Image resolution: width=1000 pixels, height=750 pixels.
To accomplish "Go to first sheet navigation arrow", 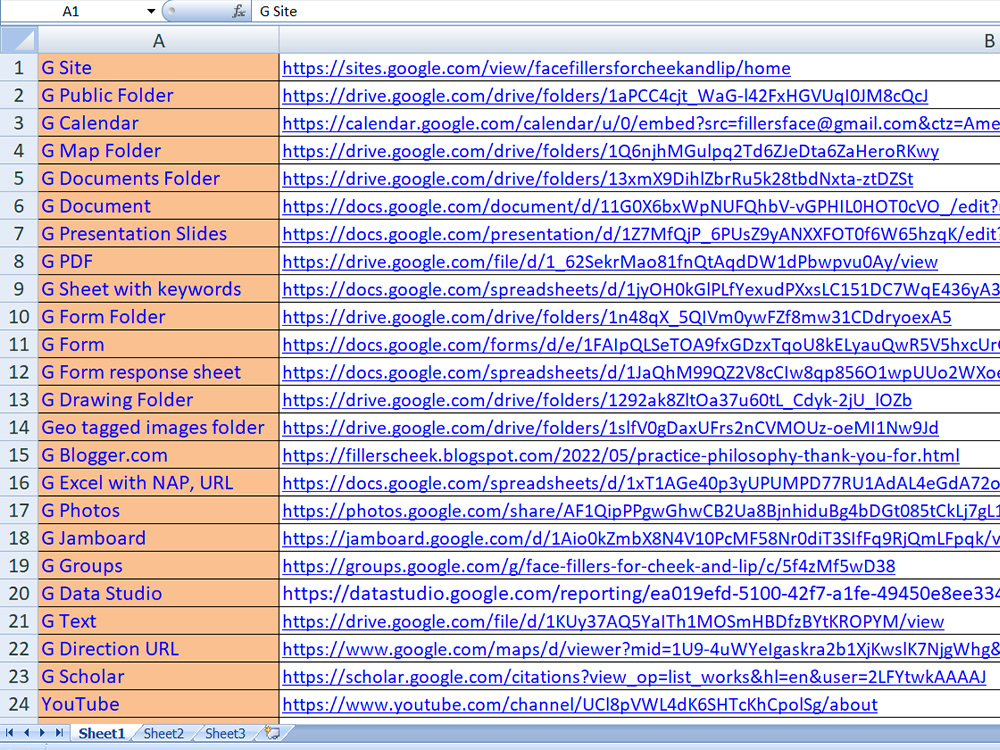I will click(x=10, y=733).
